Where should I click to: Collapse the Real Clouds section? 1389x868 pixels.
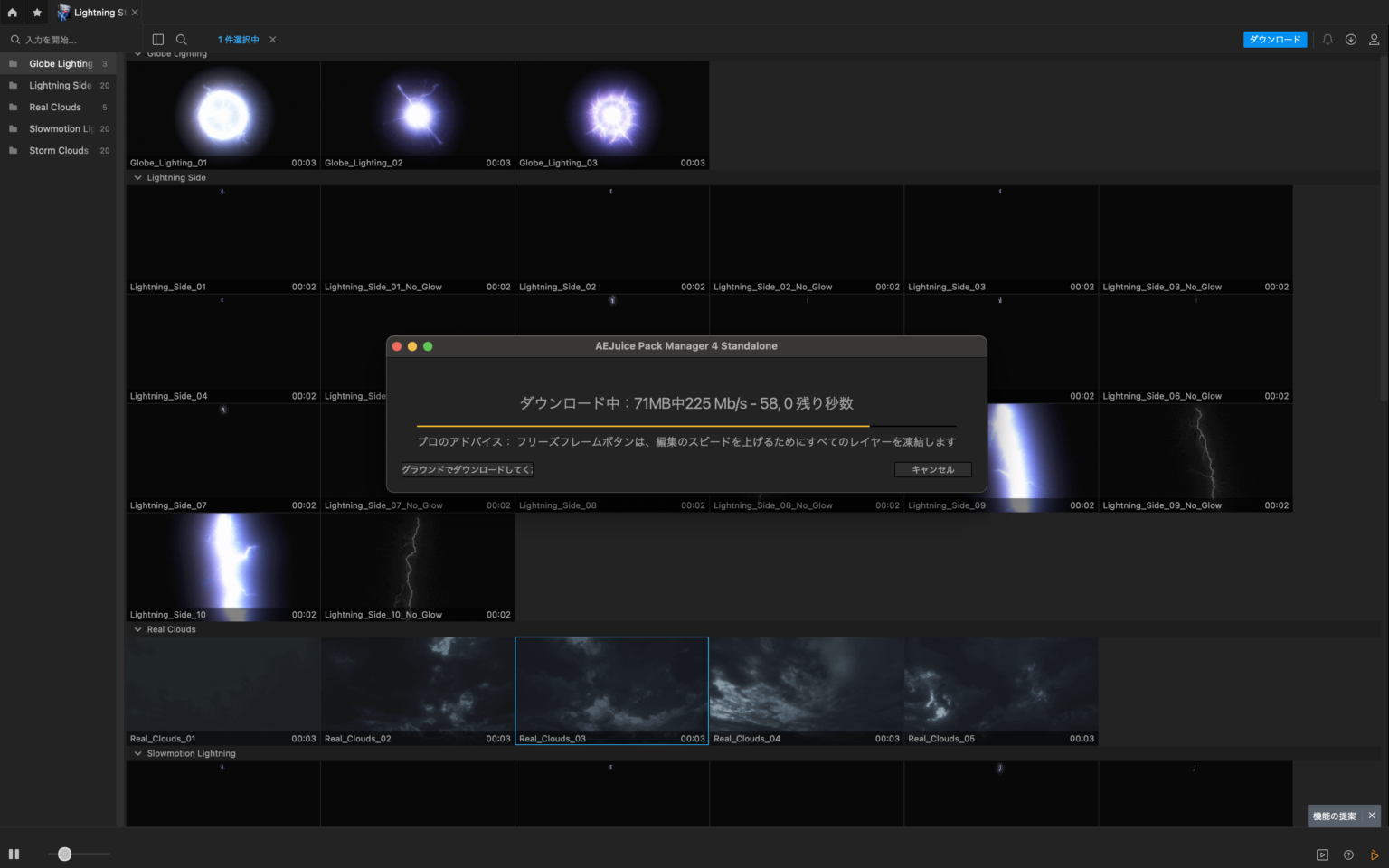(x=138, y=630)
